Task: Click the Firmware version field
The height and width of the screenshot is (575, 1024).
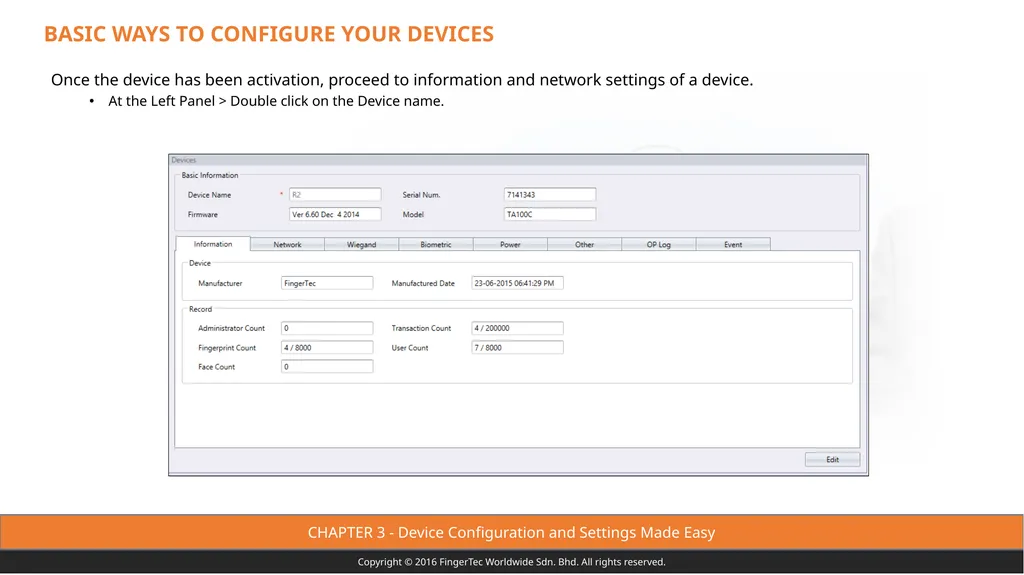Action: tap(335, 214)
